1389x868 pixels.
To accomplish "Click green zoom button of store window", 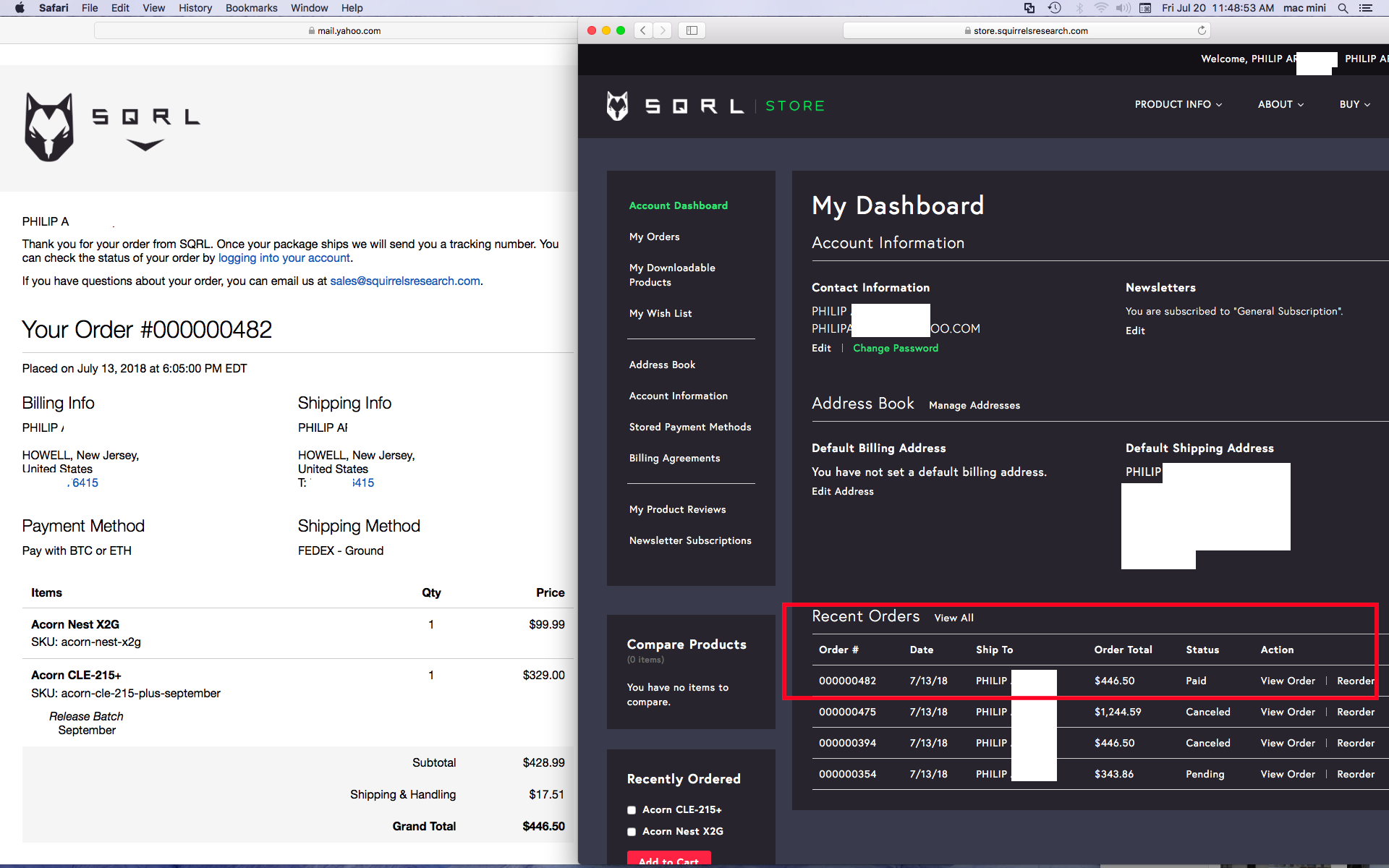I will [x=621, y=30].
